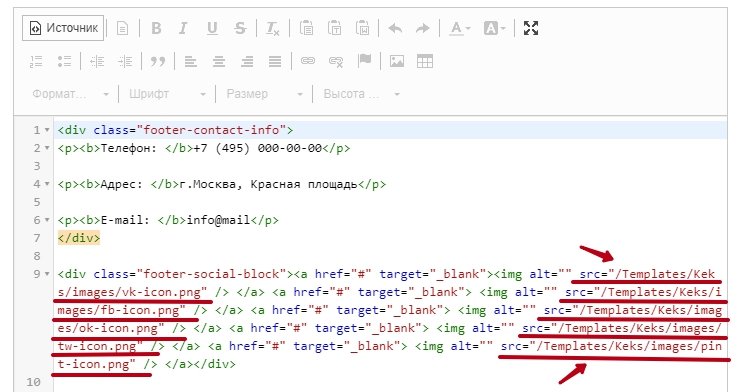Image resolution: width=740 pixels, height=392 pixels.
Task: Click the blockquote icon
Action: [158, 61]
